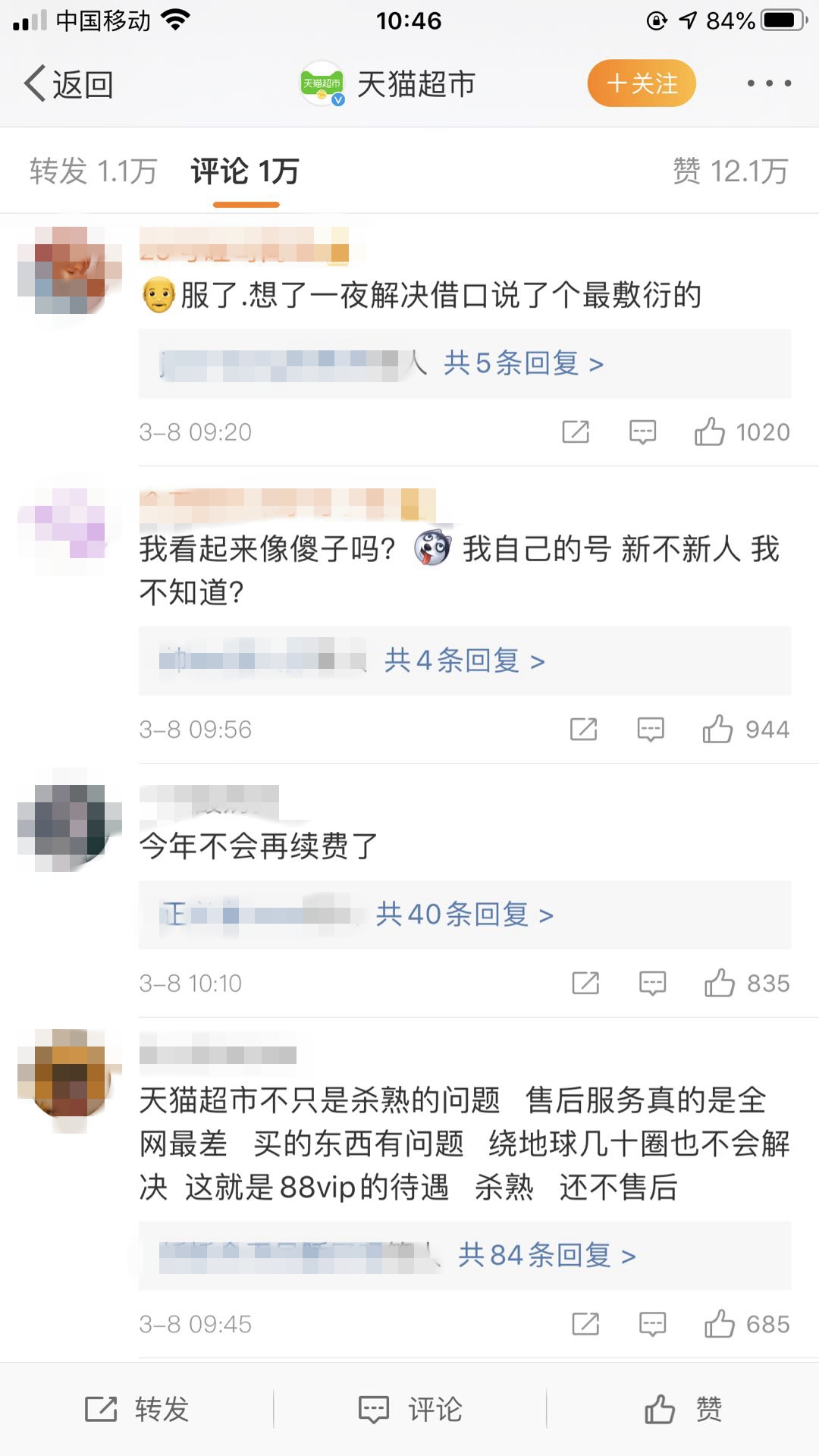
Task: Repost the 3-8 10:10 comment via its share icon
Action: (585, 984)
